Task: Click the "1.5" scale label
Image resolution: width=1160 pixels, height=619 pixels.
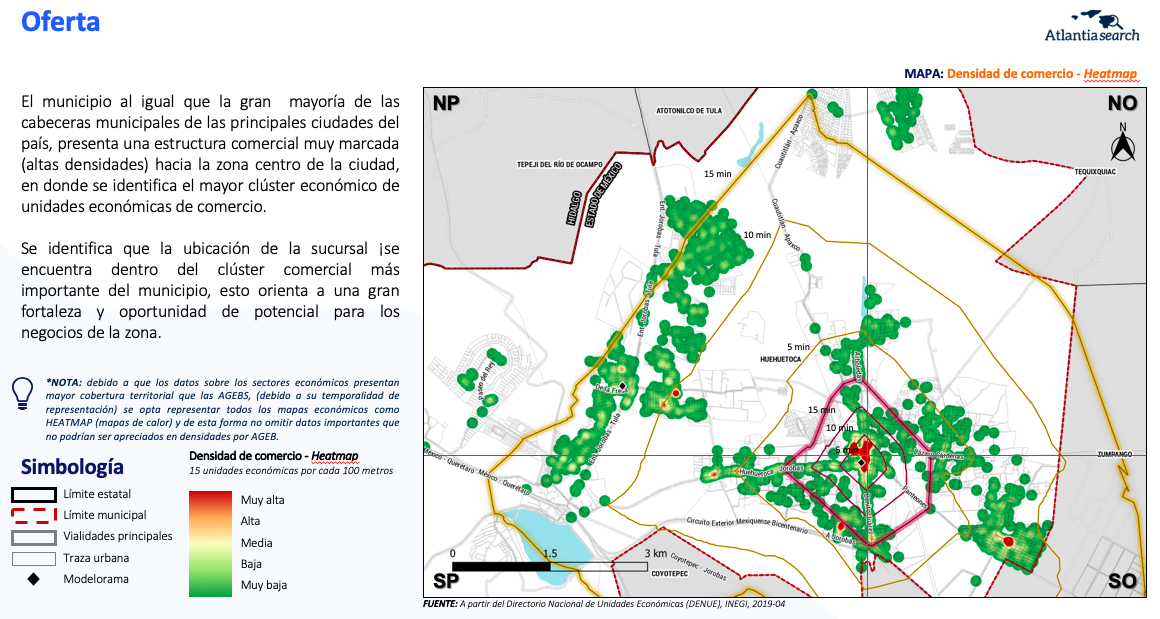Action: point(550,553)
